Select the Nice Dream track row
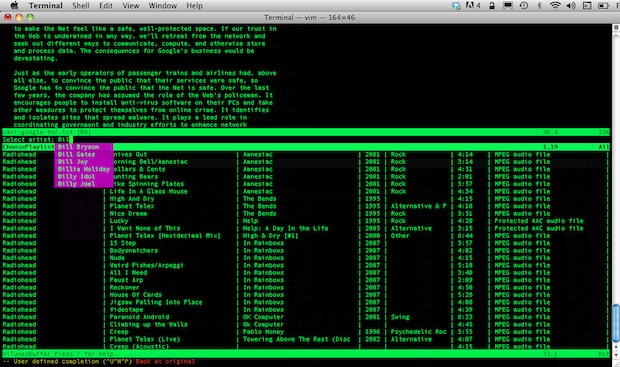Image resolution: width=620 pixels, height=367 pixels. [x=128, y=214]
